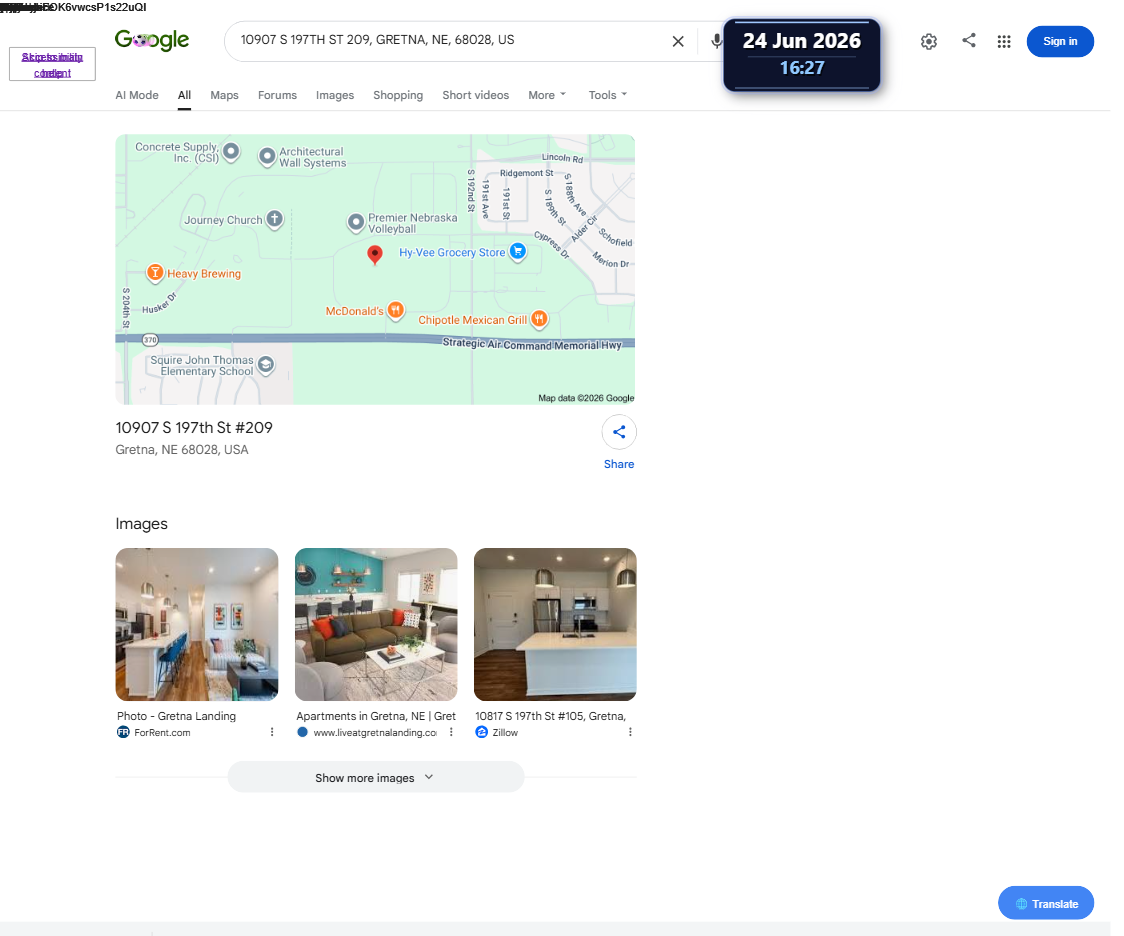Viewport: 1124px width, 936px height.
Task: Click 'Gretna, NE 68028, USA' text
Action: [182, 449]
